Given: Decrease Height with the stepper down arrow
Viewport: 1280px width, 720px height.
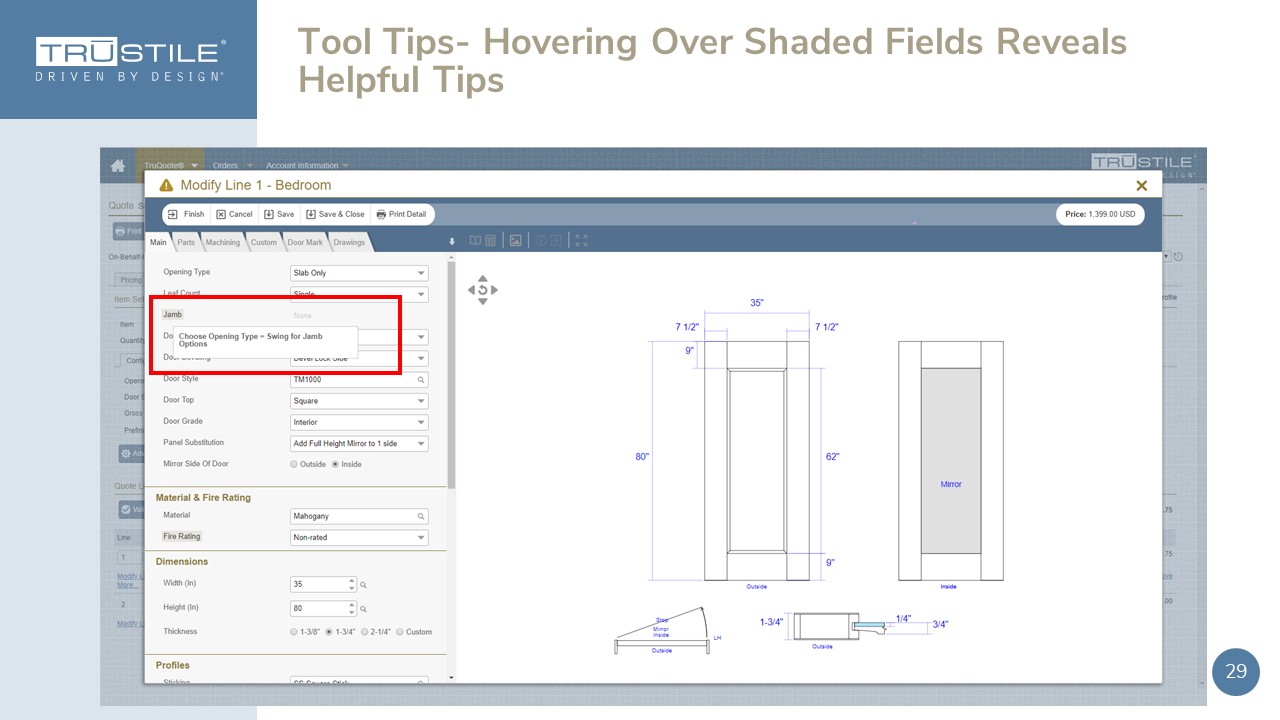Looking at the screenshot, I should tap(351, 612).
